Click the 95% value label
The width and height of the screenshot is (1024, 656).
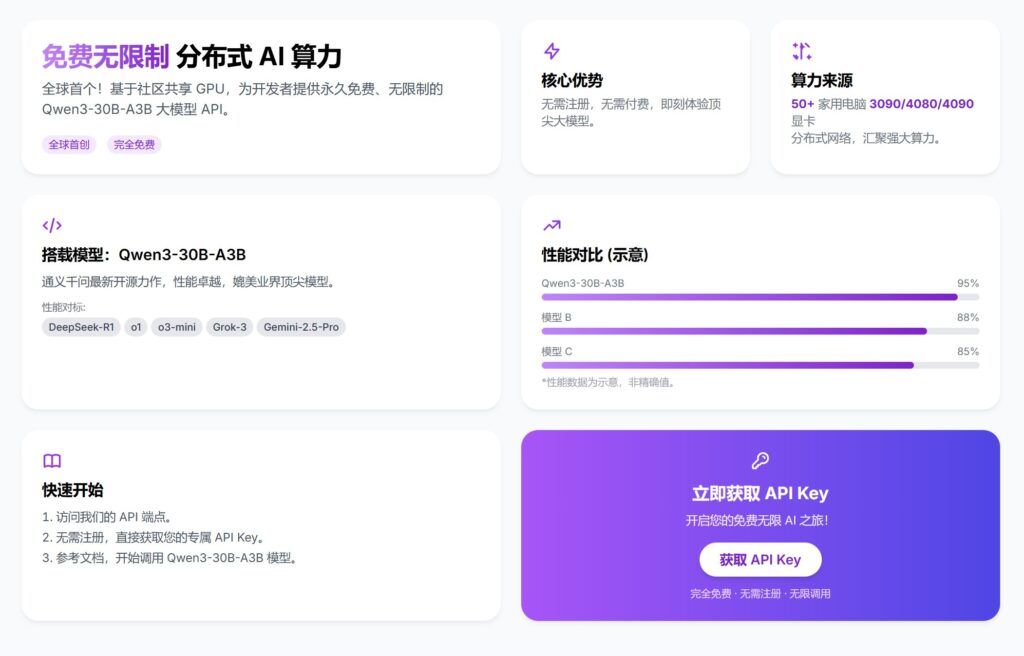click(x=968, y=284)
